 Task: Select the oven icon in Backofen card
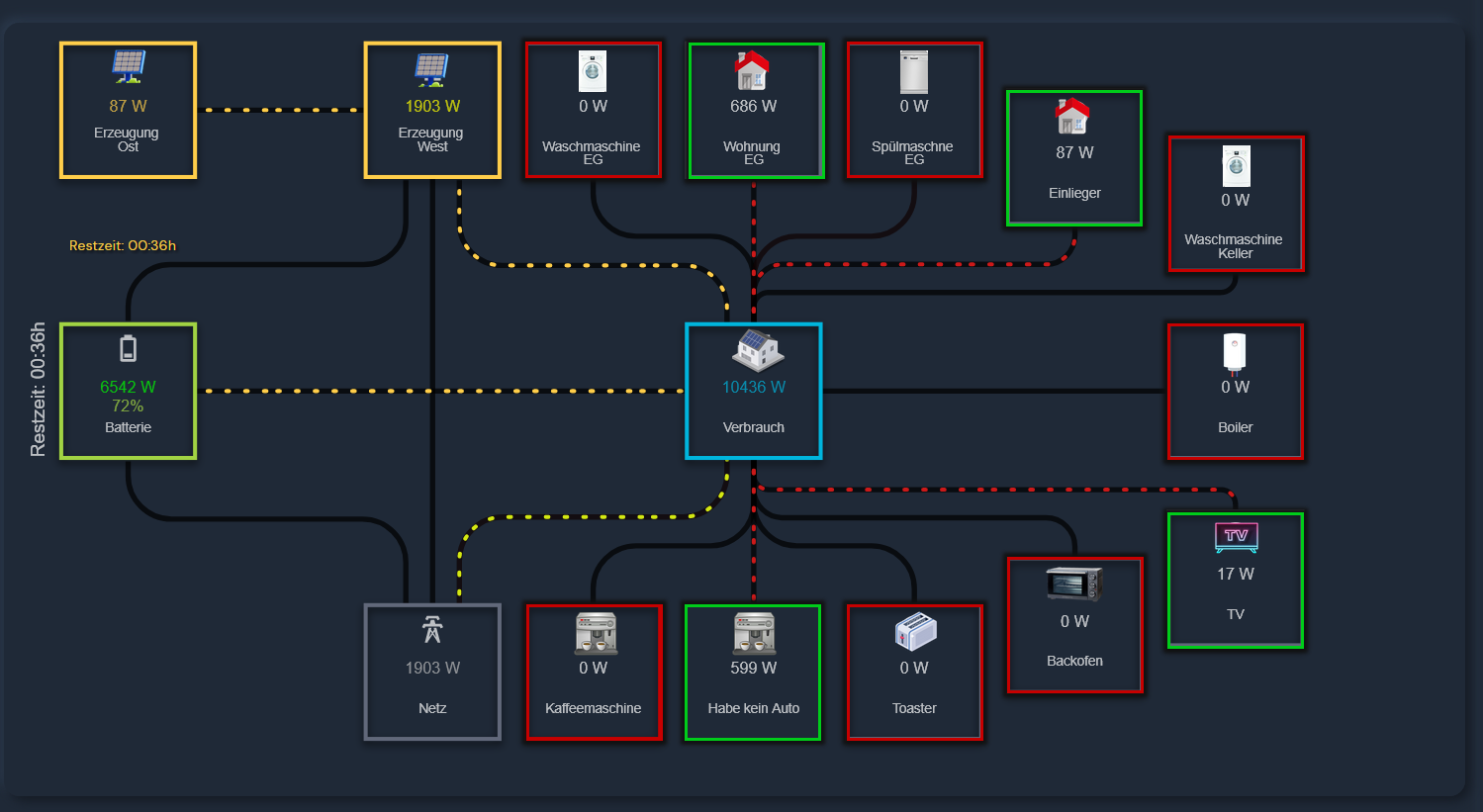[1074, 584]
